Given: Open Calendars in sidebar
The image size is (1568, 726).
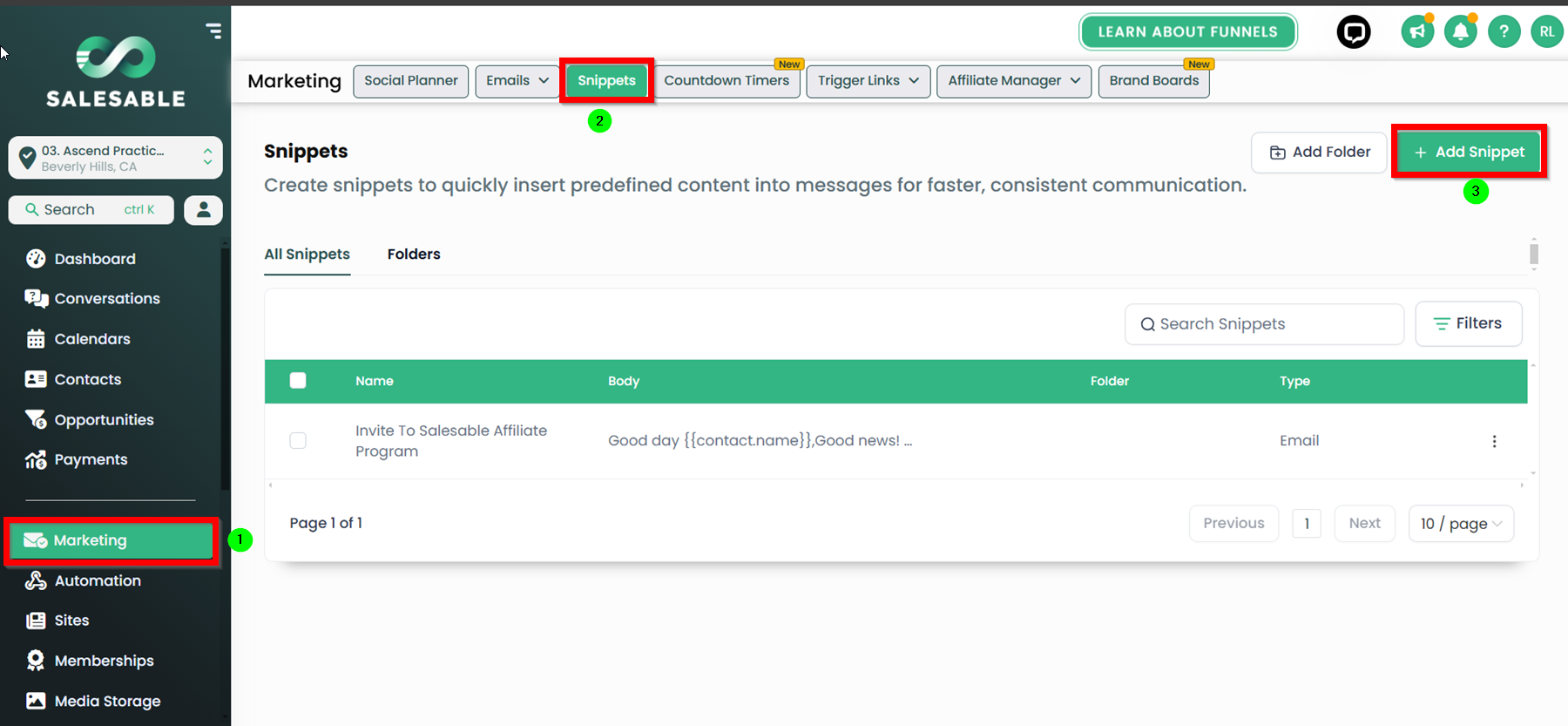Looking at the screenshot, I should [x=92, y=339].
